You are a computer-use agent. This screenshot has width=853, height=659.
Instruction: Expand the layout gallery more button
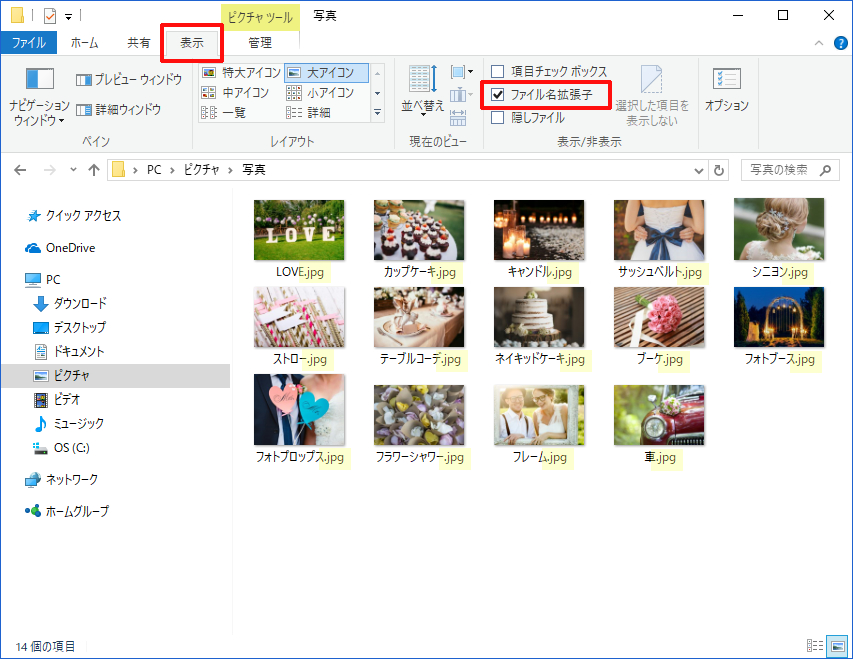click(x=378, y=113)
